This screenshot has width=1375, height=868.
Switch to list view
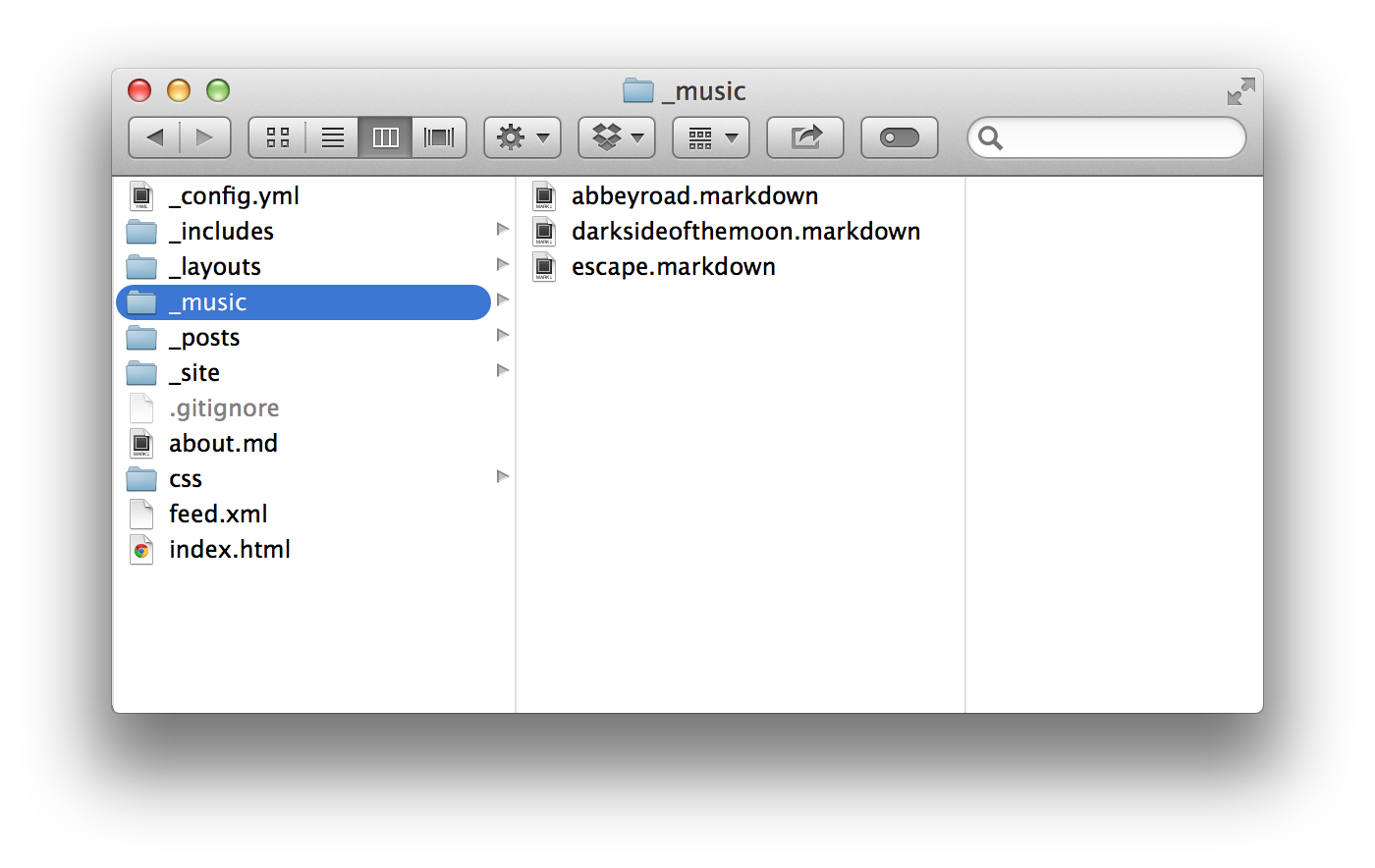331,137
